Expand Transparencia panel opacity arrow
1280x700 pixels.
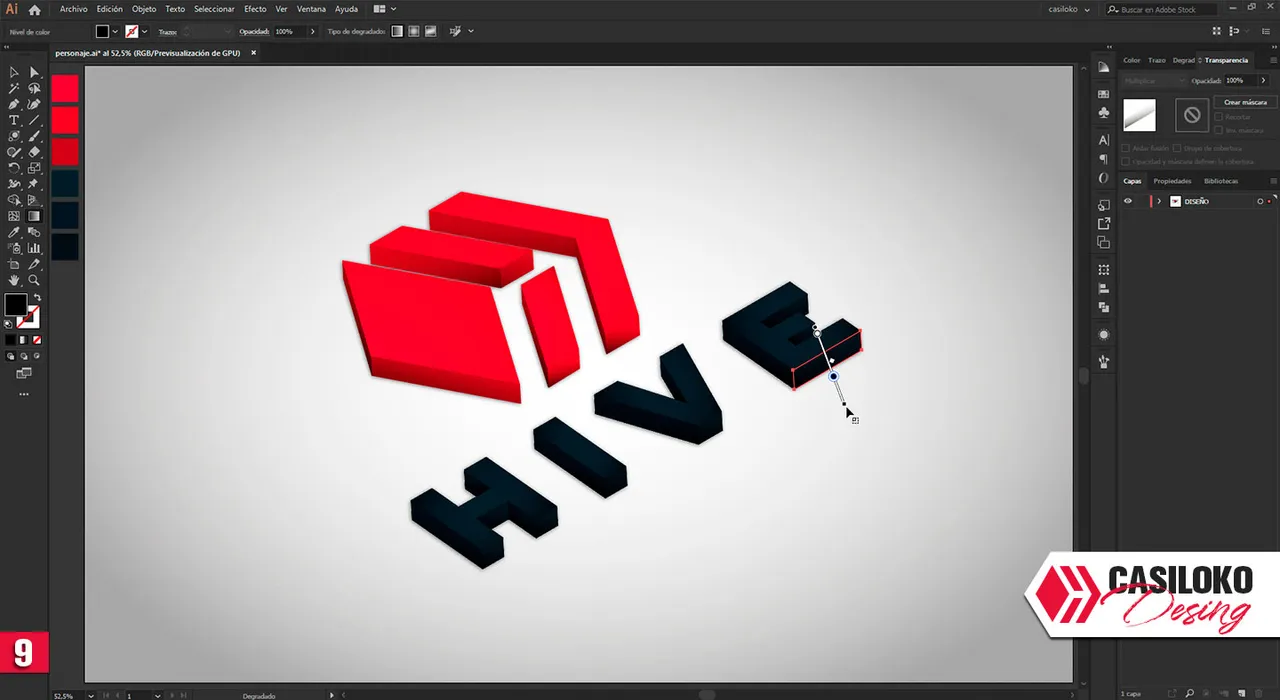(x=1263, y=80)
